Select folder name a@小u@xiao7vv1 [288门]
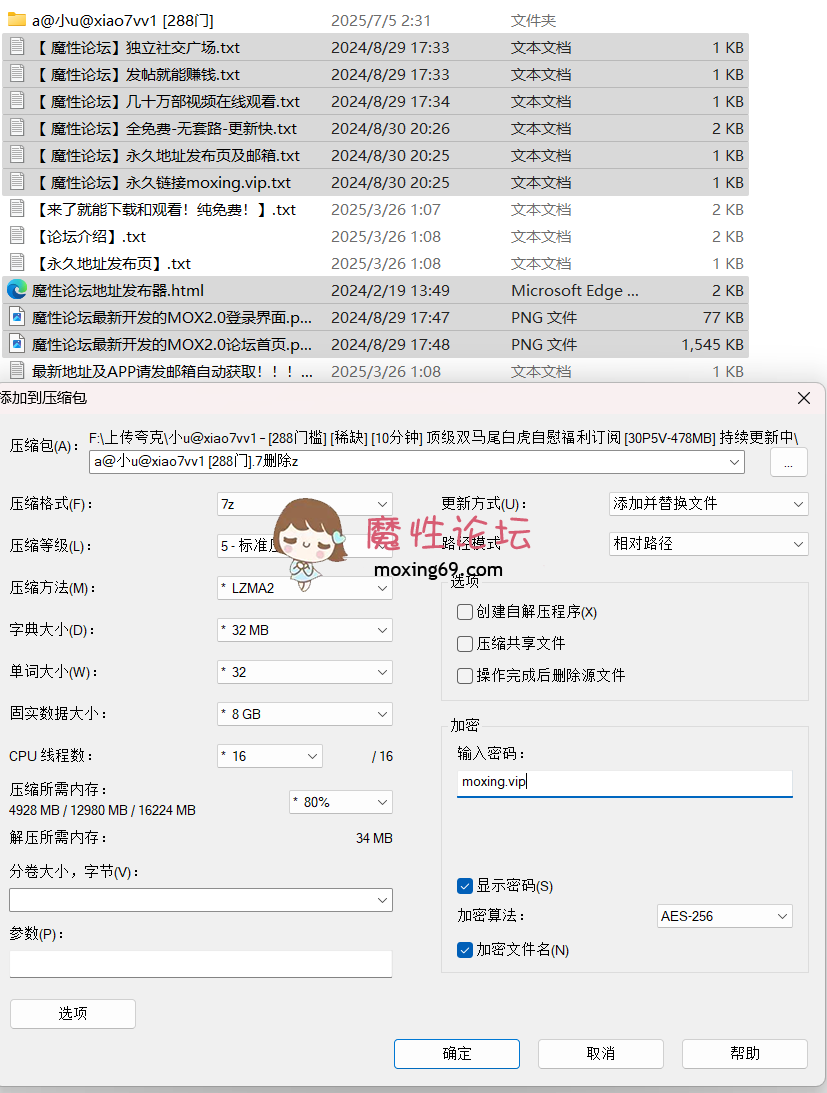 [x=123, y=21]
